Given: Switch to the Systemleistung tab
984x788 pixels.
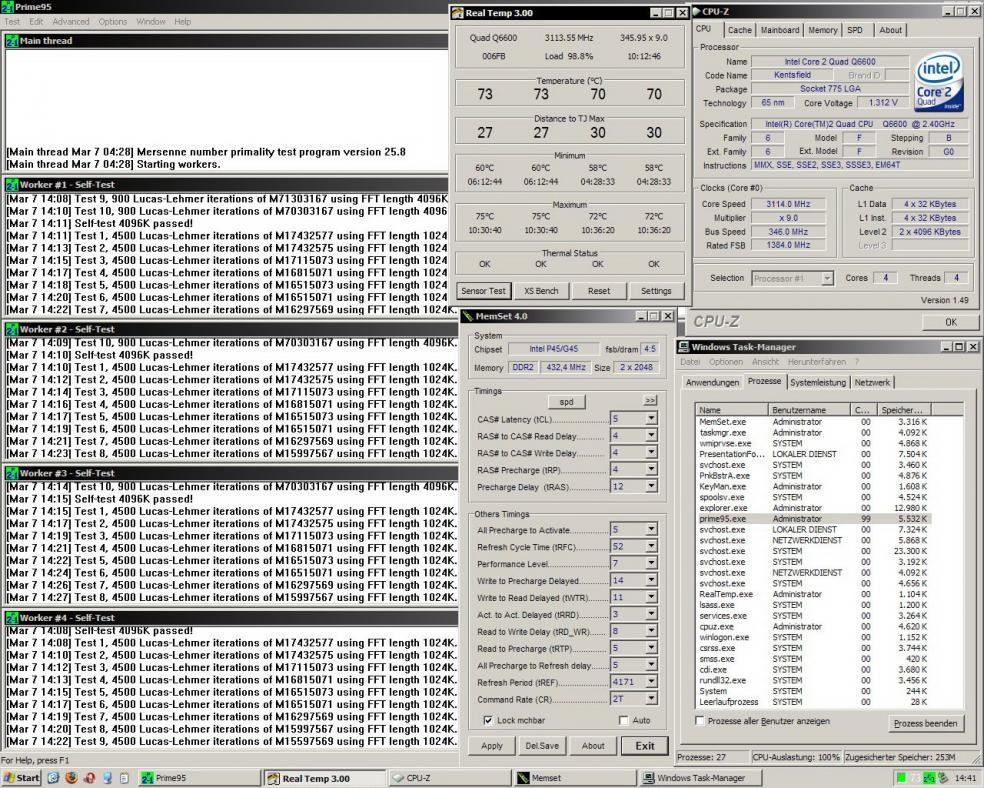Looking at the screenshot, I should [x=818, y=382].
